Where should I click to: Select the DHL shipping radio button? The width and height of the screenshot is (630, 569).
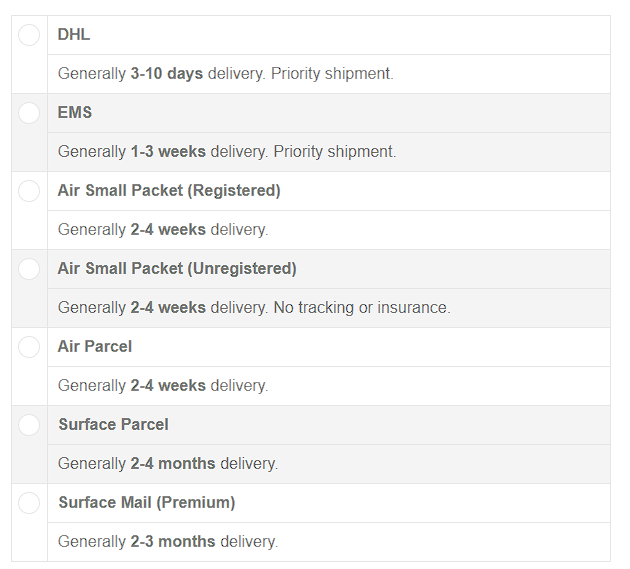point(29,35)
